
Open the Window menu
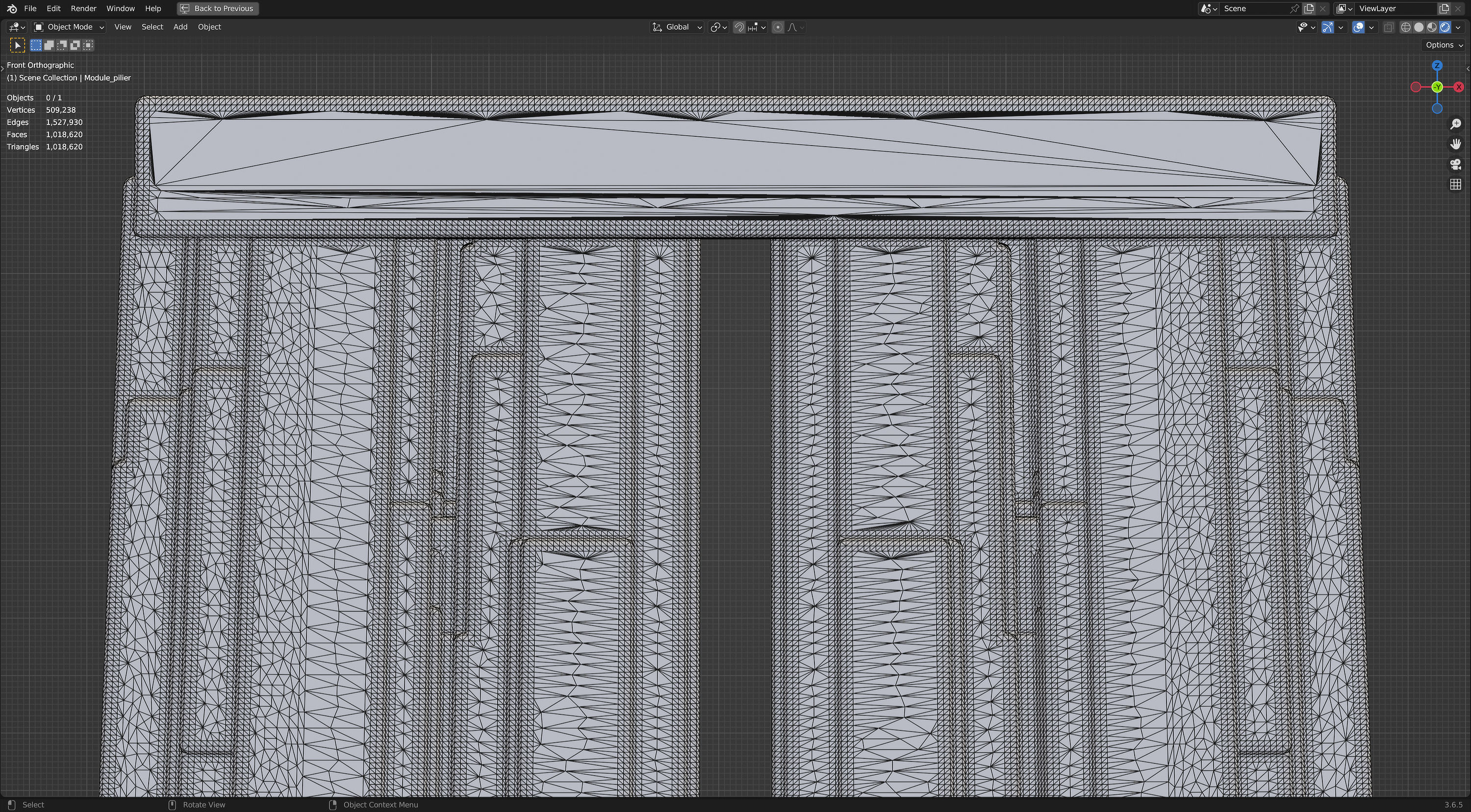(121, 8)
